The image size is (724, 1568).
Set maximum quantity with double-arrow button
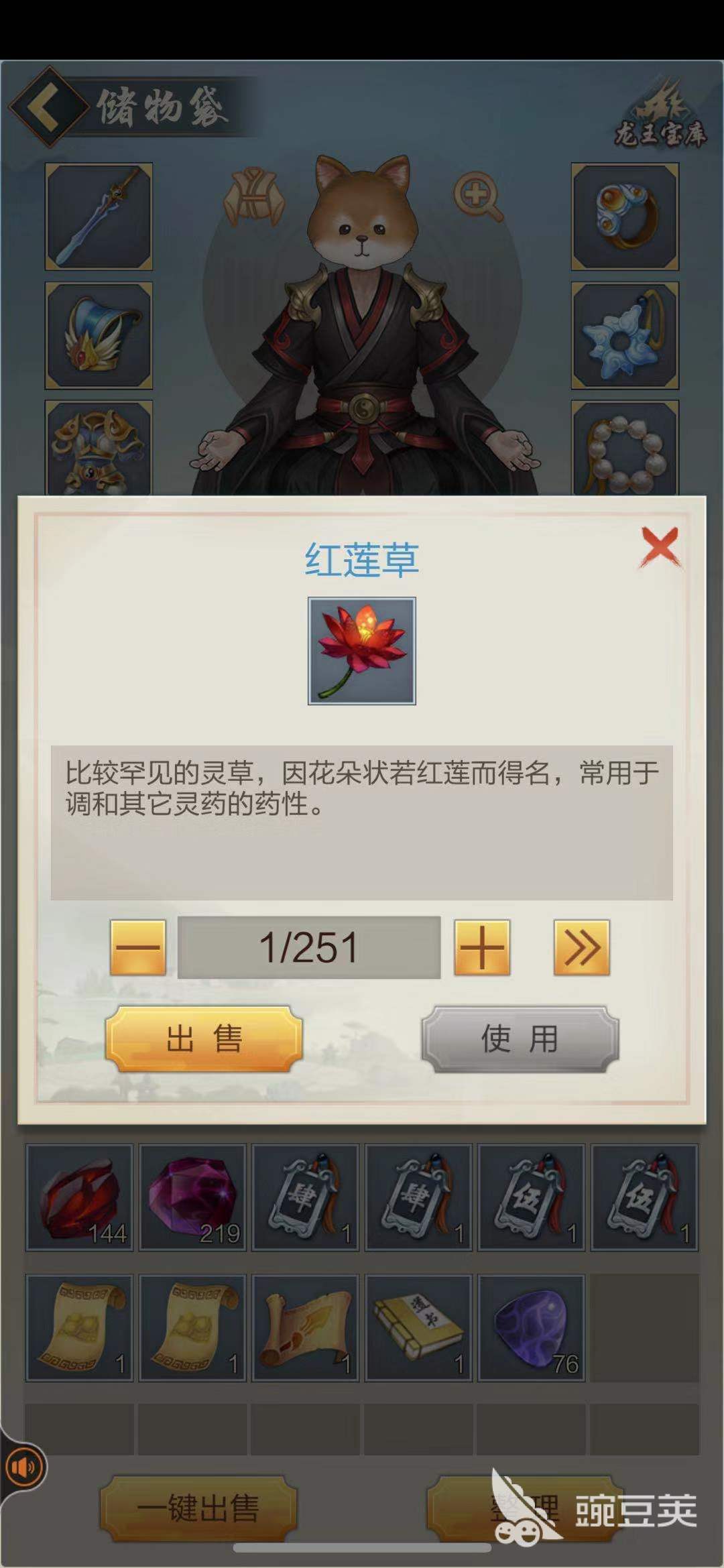(581, 947)
